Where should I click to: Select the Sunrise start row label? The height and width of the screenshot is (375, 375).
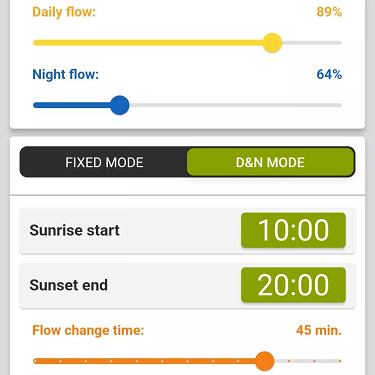tap(74, 230)
